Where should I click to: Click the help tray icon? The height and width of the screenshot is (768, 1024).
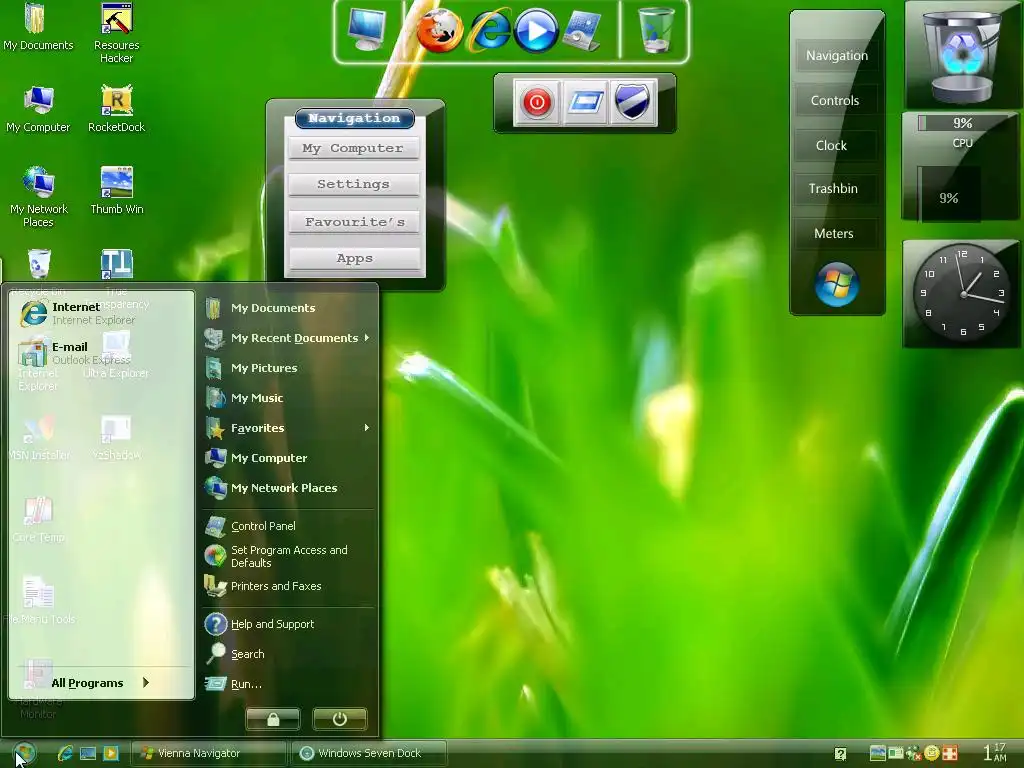pyautogui.click(x=840, y=754)
